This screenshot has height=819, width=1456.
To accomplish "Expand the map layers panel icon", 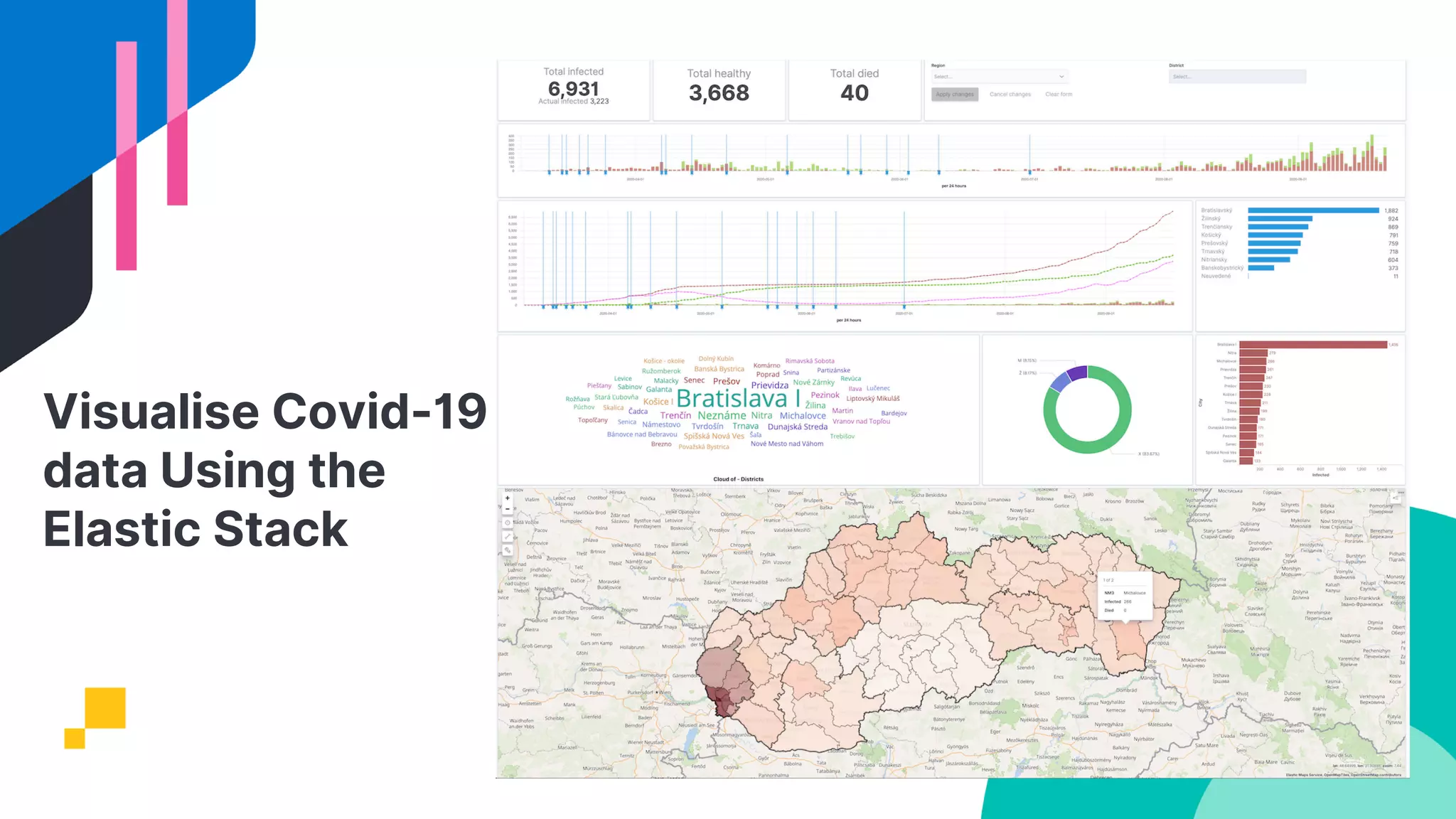I will click(x=1396, y=498).
